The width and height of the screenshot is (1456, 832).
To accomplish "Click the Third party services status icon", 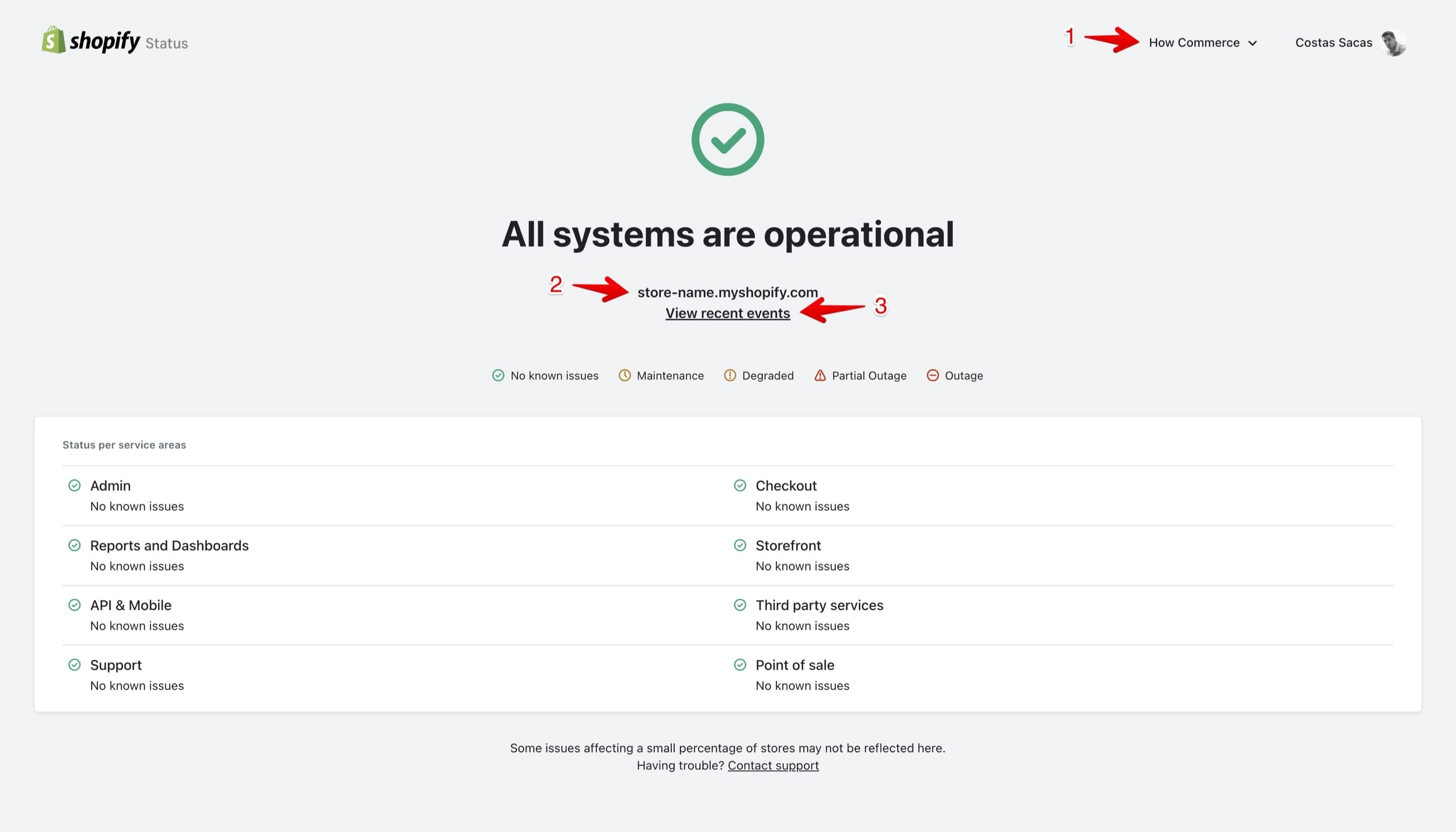I will coord(740,604).
